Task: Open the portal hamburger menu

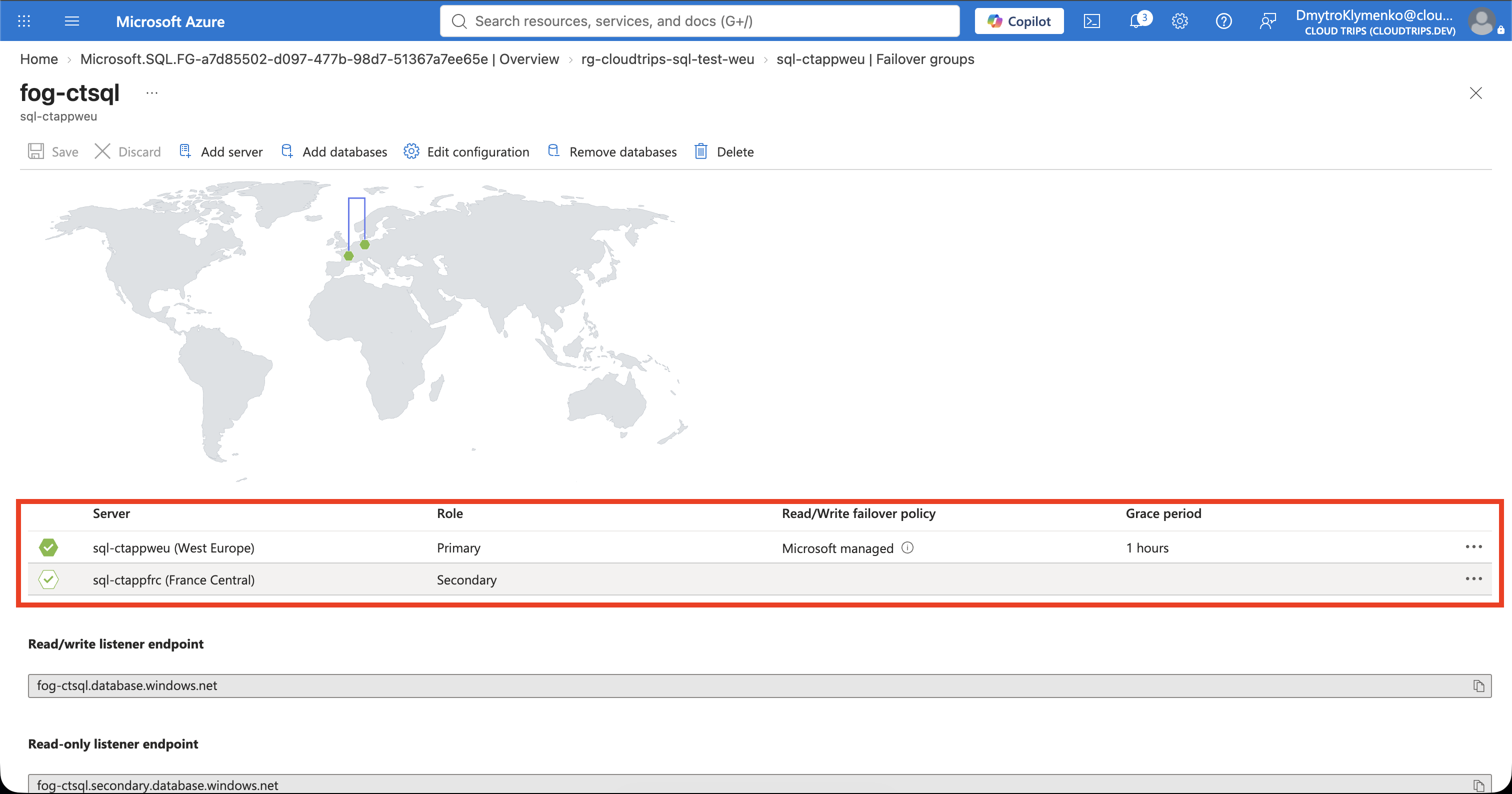Action: click(71, 21)
